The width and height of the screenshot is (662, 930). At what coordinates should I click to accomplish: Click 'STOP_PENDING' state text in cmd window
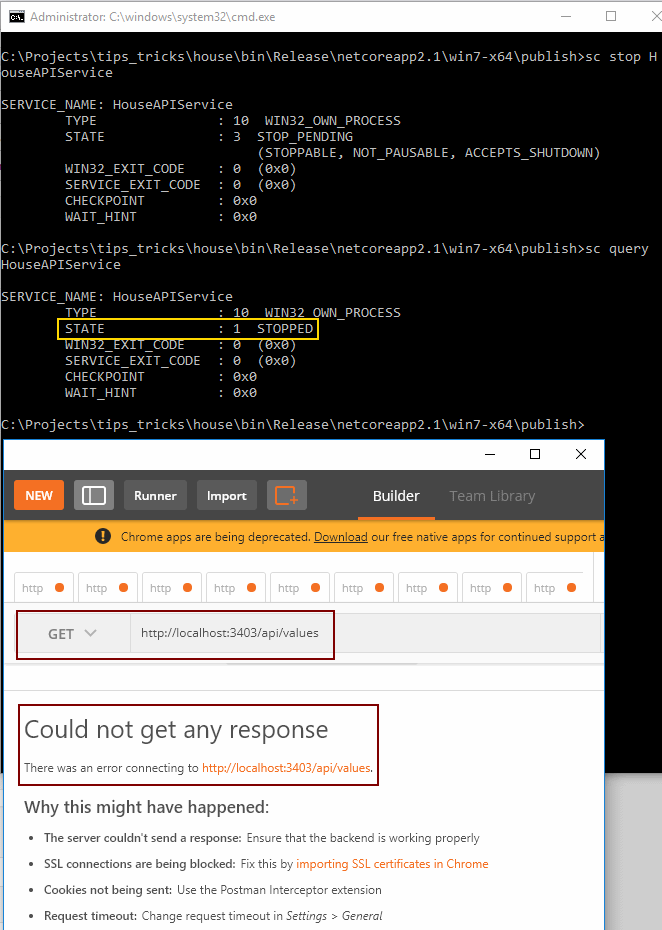click(305, 136)
